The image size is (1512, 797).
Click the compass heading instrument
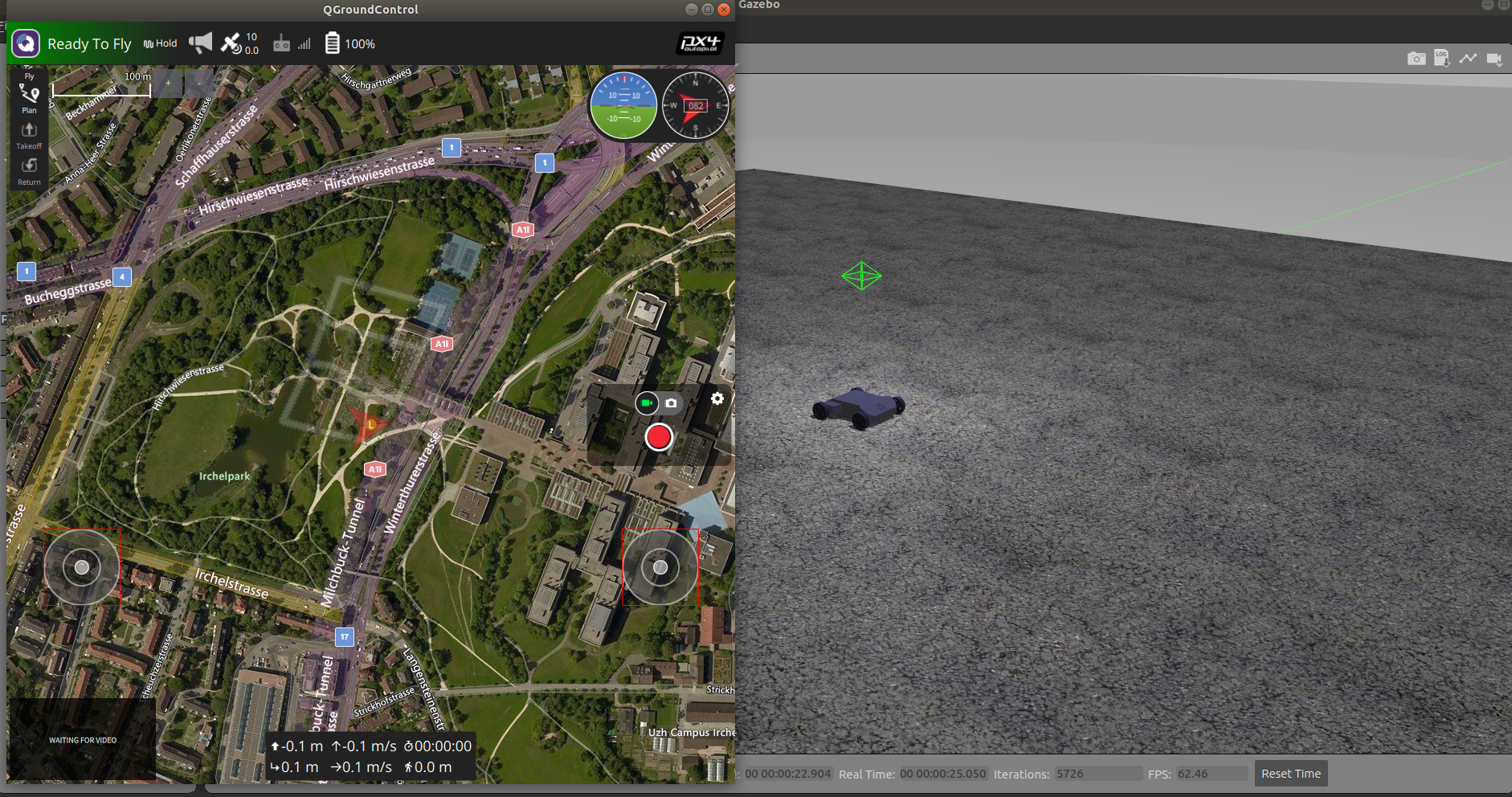[696, 105]
